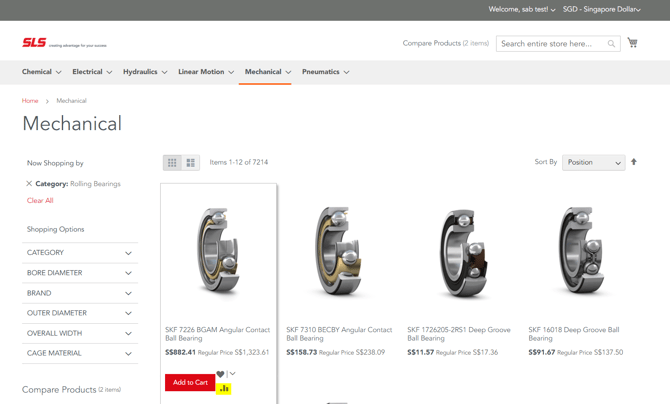Open the SGD currency dropdown
Screen dimensions: 670x404
coord(602,9)
